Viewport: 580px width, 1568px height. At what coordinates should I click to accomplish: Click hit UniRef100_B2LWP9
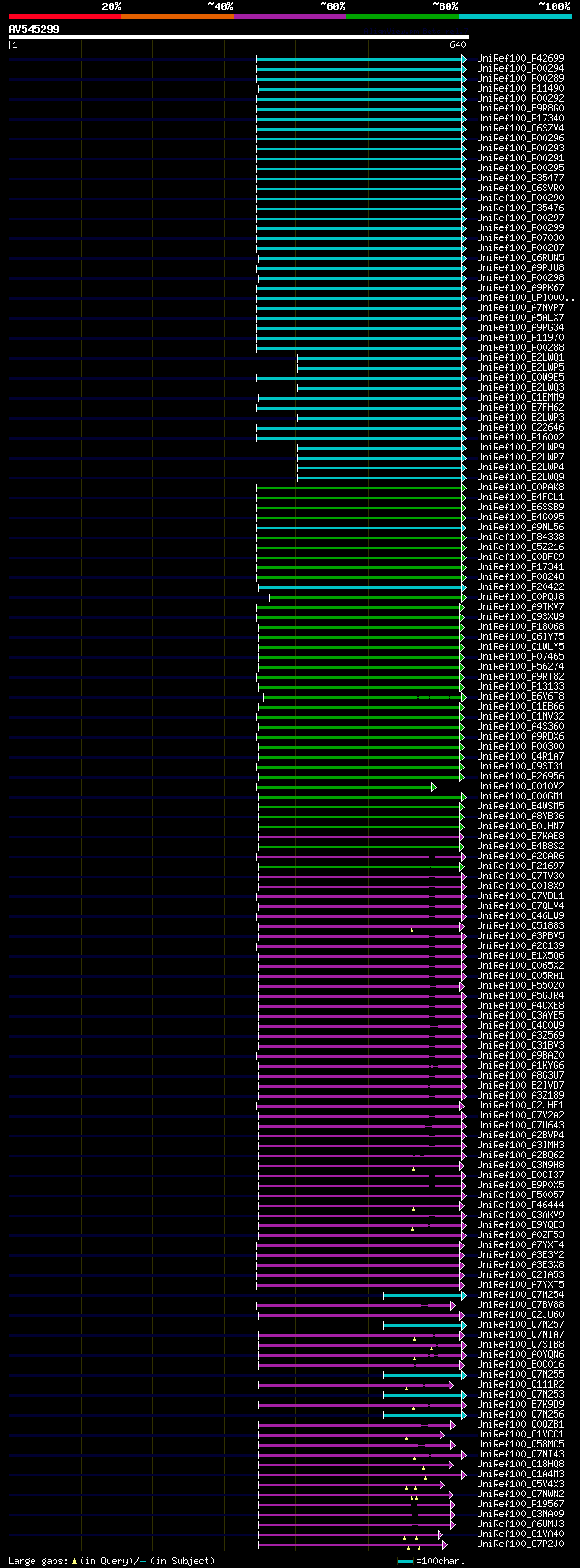pos(520,447)
